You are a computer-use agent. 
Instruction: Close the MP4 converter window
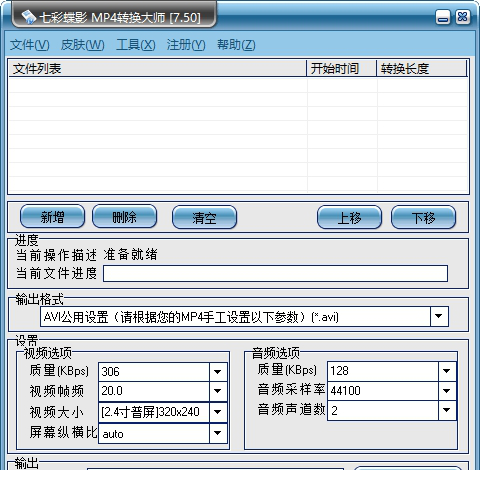tap(463, 17)
